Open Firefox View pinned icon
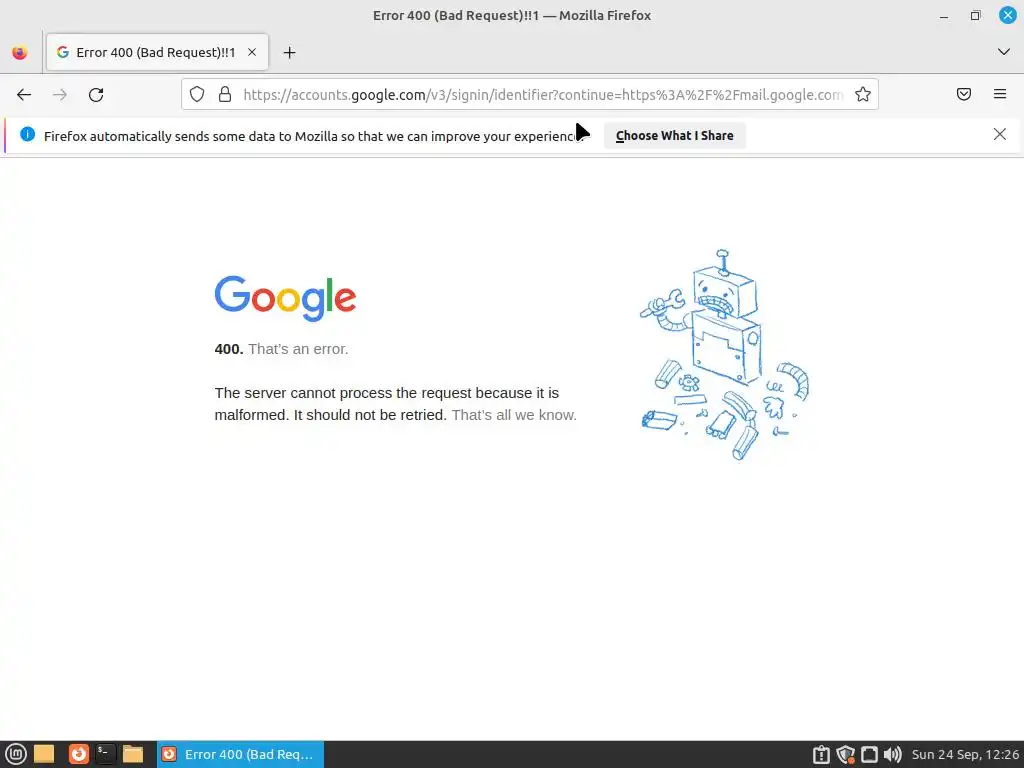This screenshot has height=768, width=1024. (20, 52)
